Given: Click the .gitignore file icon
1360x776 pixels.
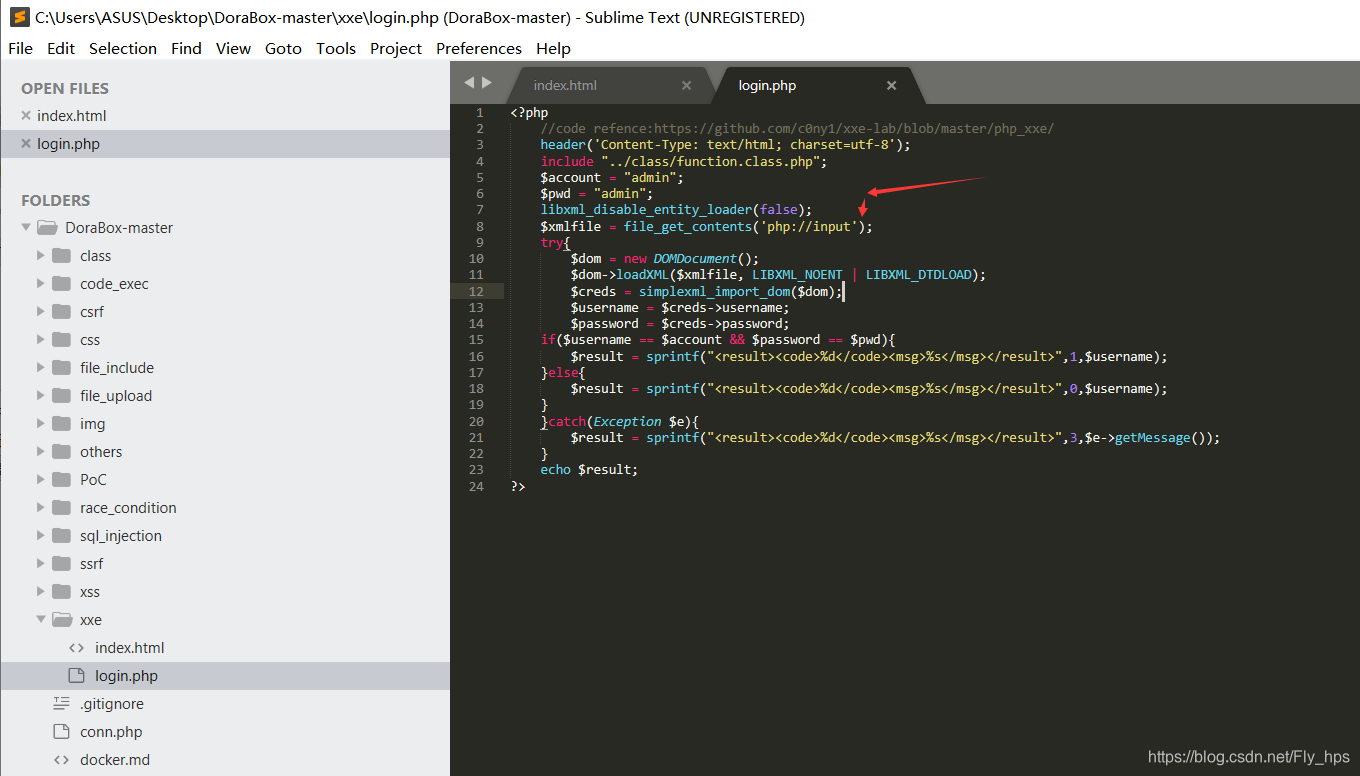Looking at the screenshot, I should (62, 704).
